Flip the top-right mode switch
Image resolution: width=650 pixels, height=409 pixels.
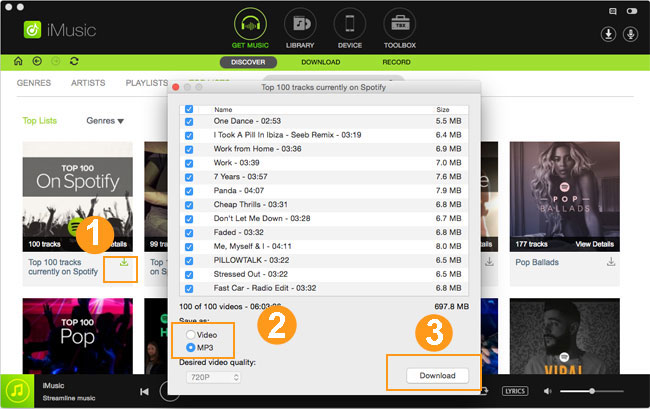click(632, 11)
